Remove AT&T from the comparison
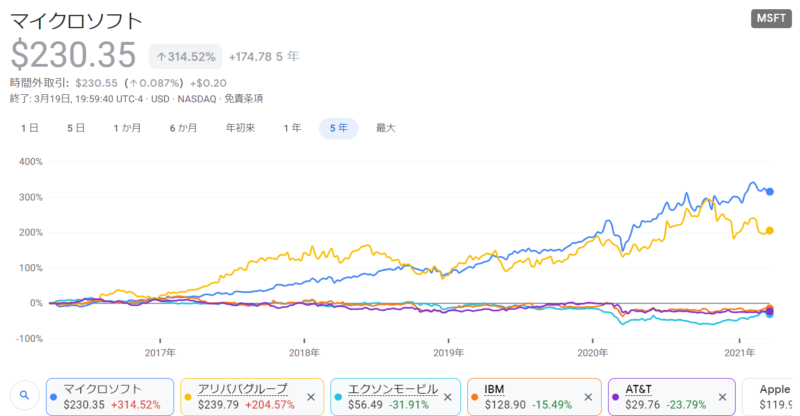The height and width of the screenshot is (416, 800). coord(722,397)
